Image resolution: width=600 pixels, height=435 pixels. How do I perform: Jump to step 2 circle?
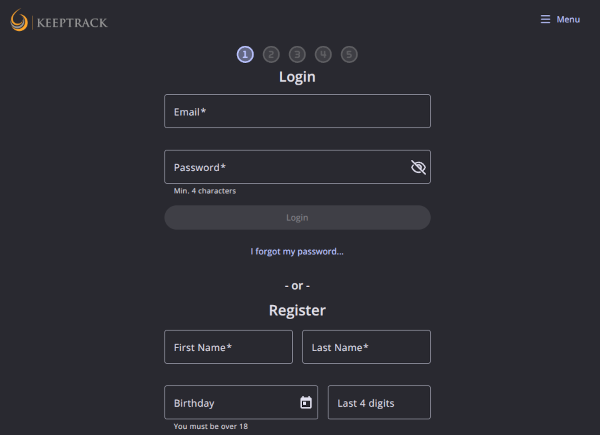click(271, 55)
